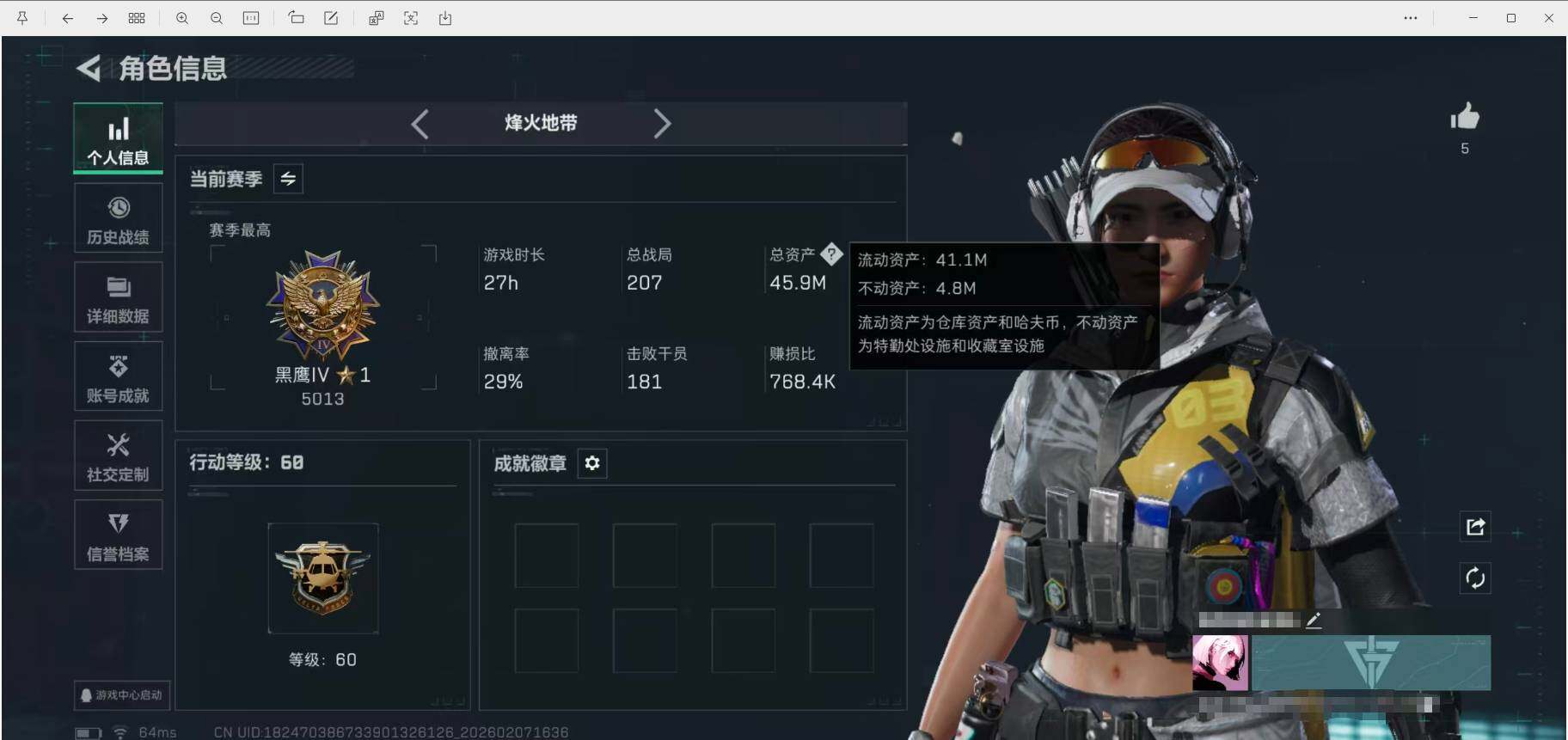This screenshot has width=1568, height=740.
Task: Click the 流动资产: 41.1M tooltip line
Action: coord(922,260)
